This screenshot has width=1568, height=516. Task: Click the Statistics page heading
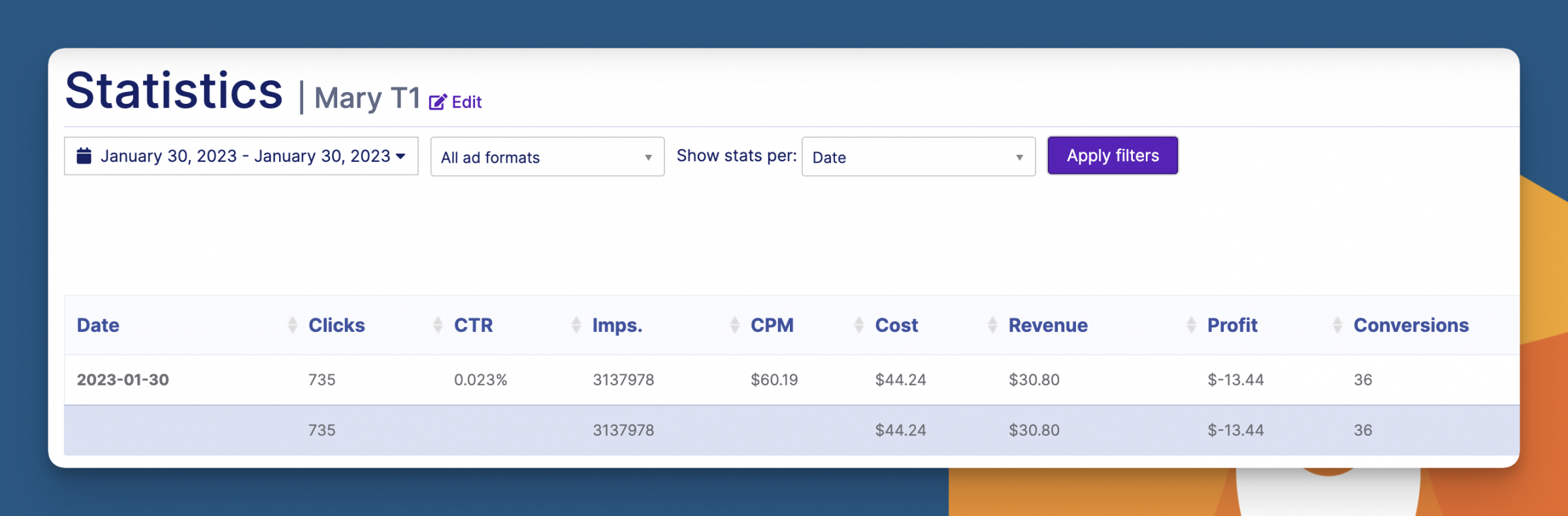[x=174, y=90]
